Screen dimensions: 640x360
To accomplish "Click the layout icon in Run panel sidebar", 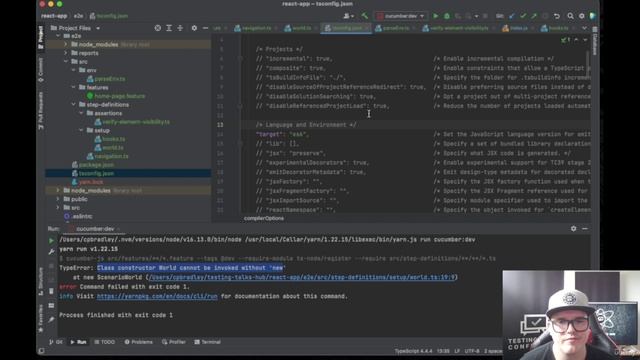I will pos(51,305).
